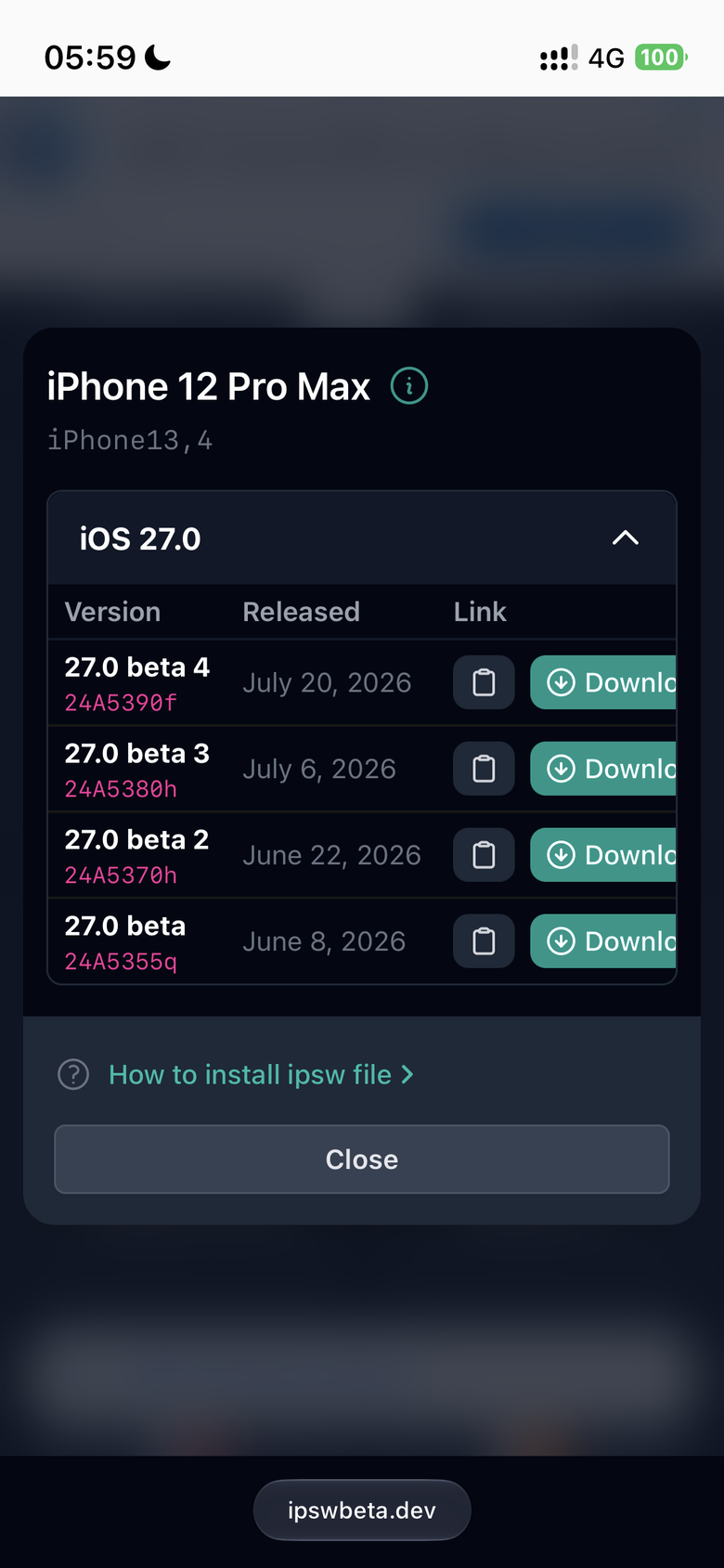Close the firmware dialog
Image resolution: width=724 pixels, height=1568 pixels.
[x=362, y=1160]
